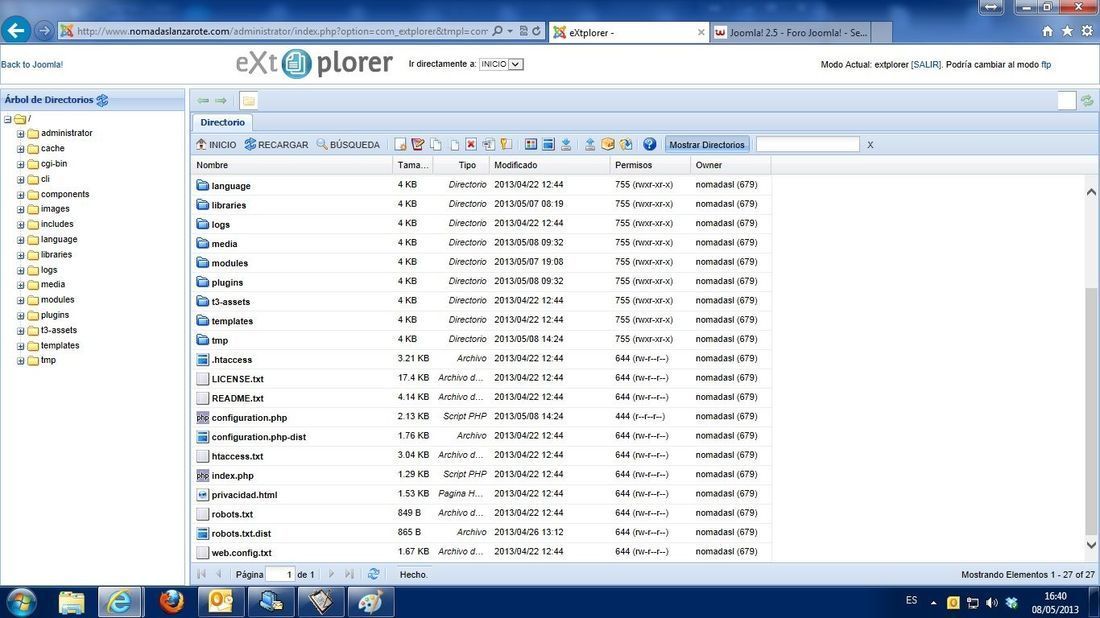
Task: Click the rename toolbar icon
Action: [x=488, y=145]
